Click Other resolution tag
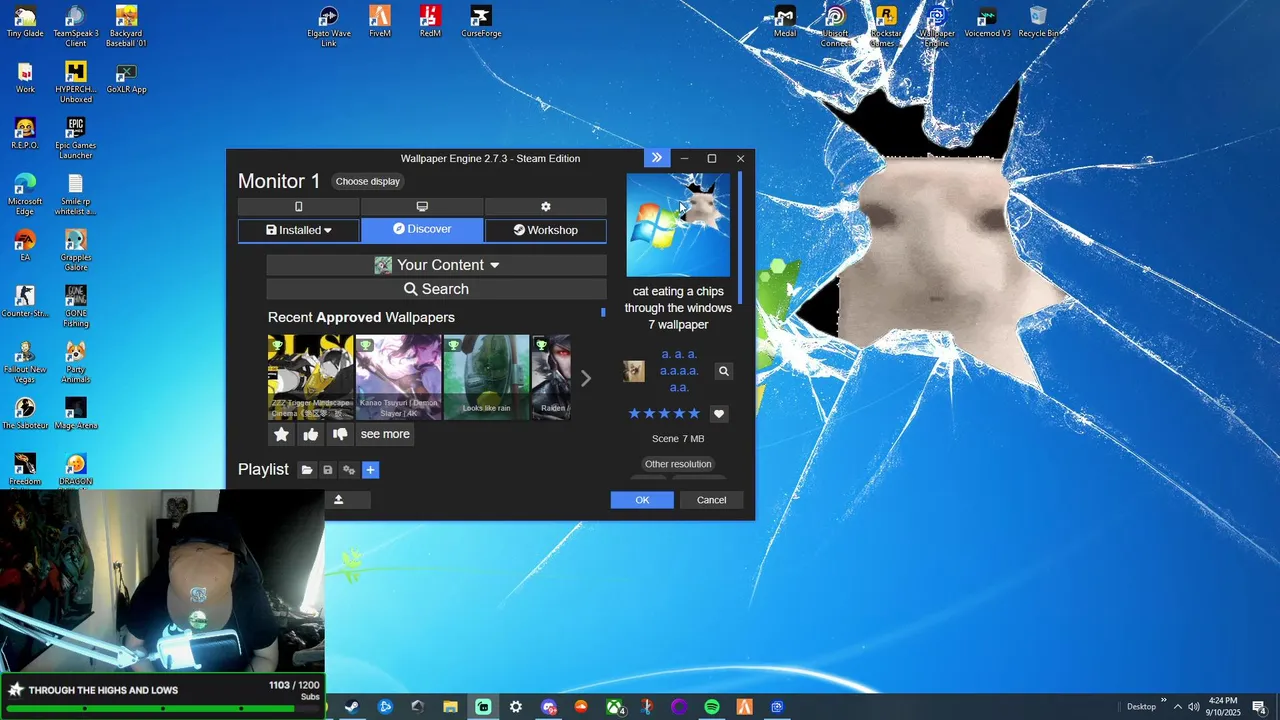1280x720 pixels. click(x=678, y=464)
